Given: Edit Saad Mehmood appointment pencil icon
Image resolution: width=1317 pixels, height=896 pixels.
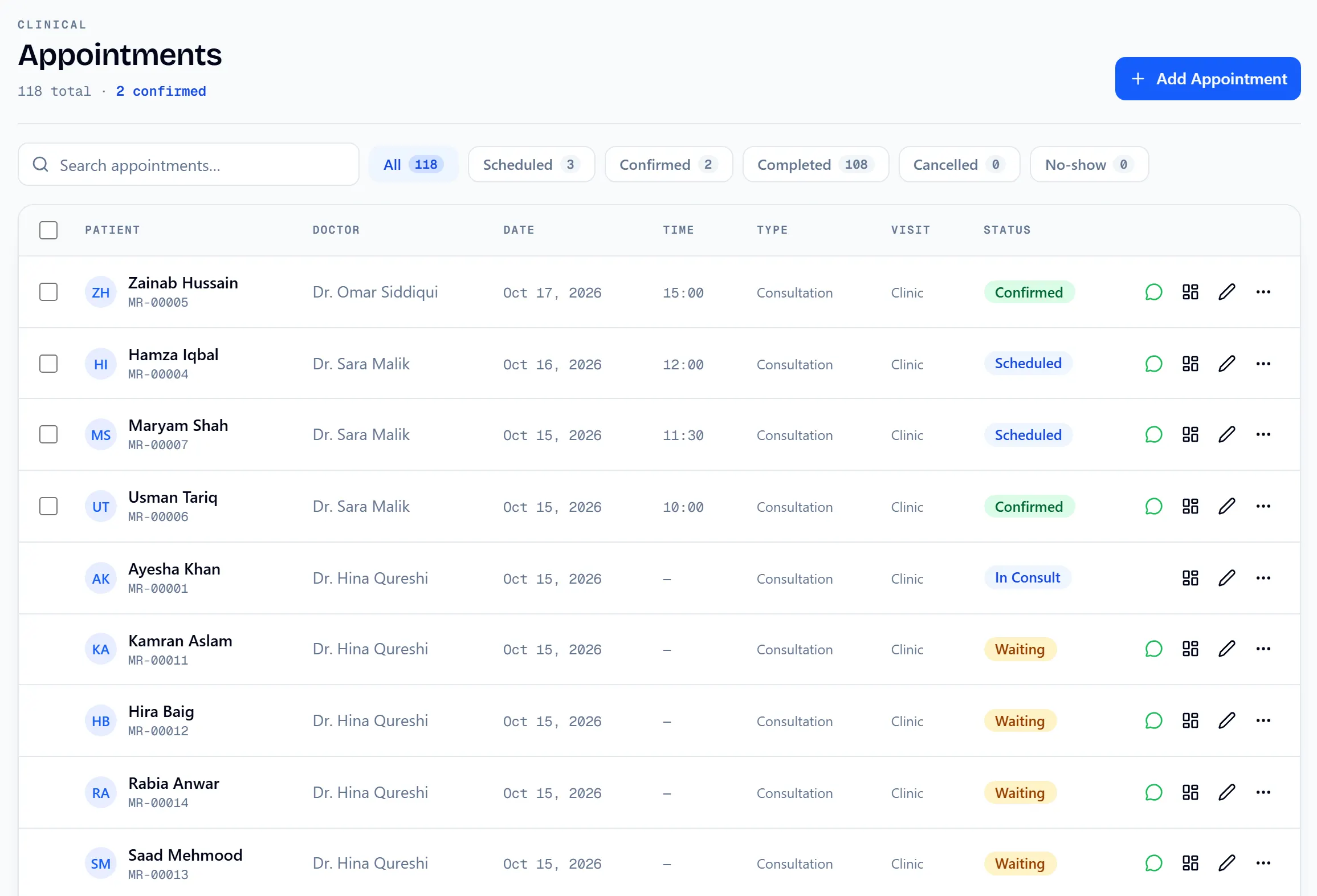Looking at the screenshot, I should point(1226,864).
